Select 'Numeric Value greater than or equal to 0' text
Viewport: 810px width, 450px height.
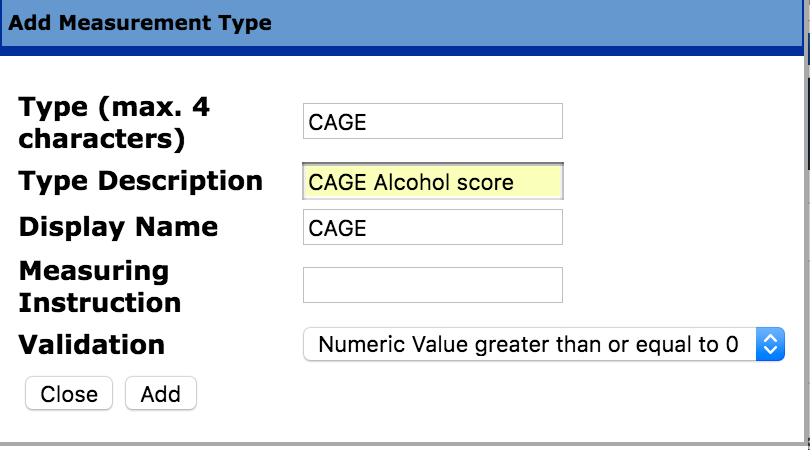point(528,345)
